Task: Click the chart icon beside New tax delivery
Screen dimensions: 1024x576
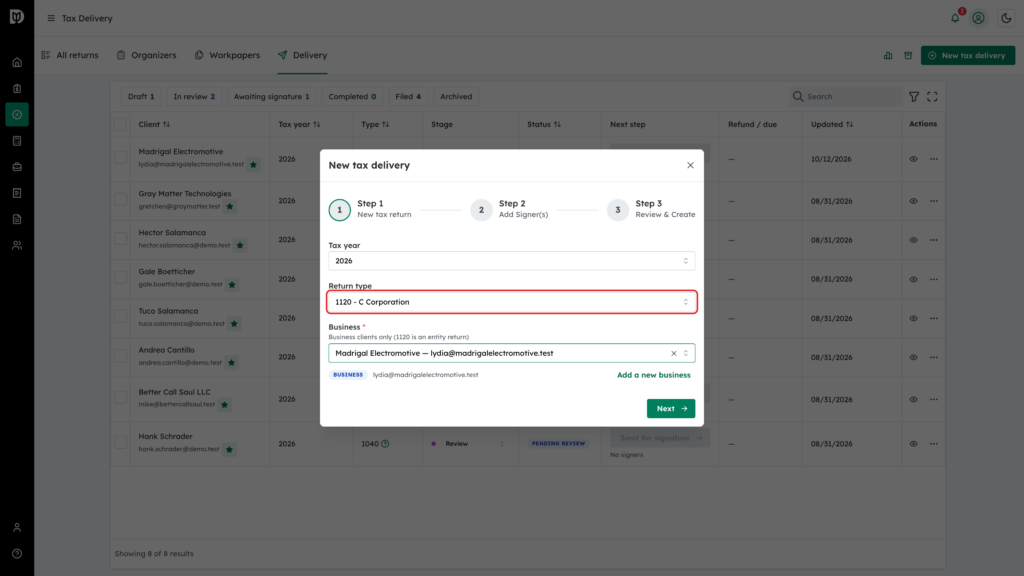Action: click(x=888, y=56)
